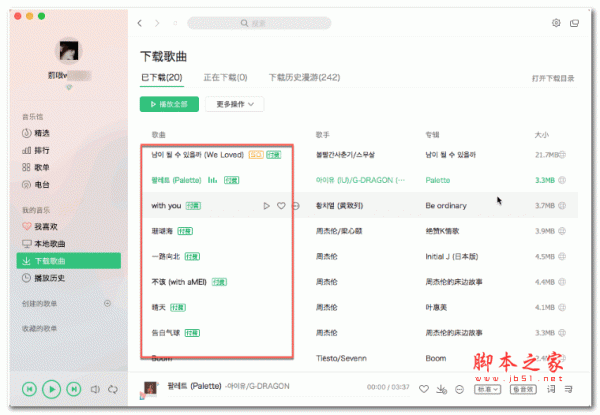This screenshot has width=600, height=415.
Task: Open the Palette album link
Action: pos(438,180)
